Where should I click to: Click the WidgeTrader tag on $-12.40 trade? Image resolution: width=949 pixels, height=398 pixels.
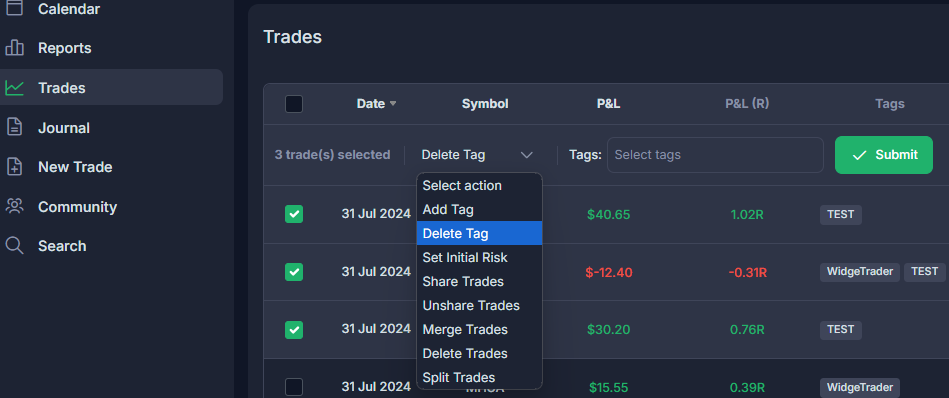coord(859,272)
